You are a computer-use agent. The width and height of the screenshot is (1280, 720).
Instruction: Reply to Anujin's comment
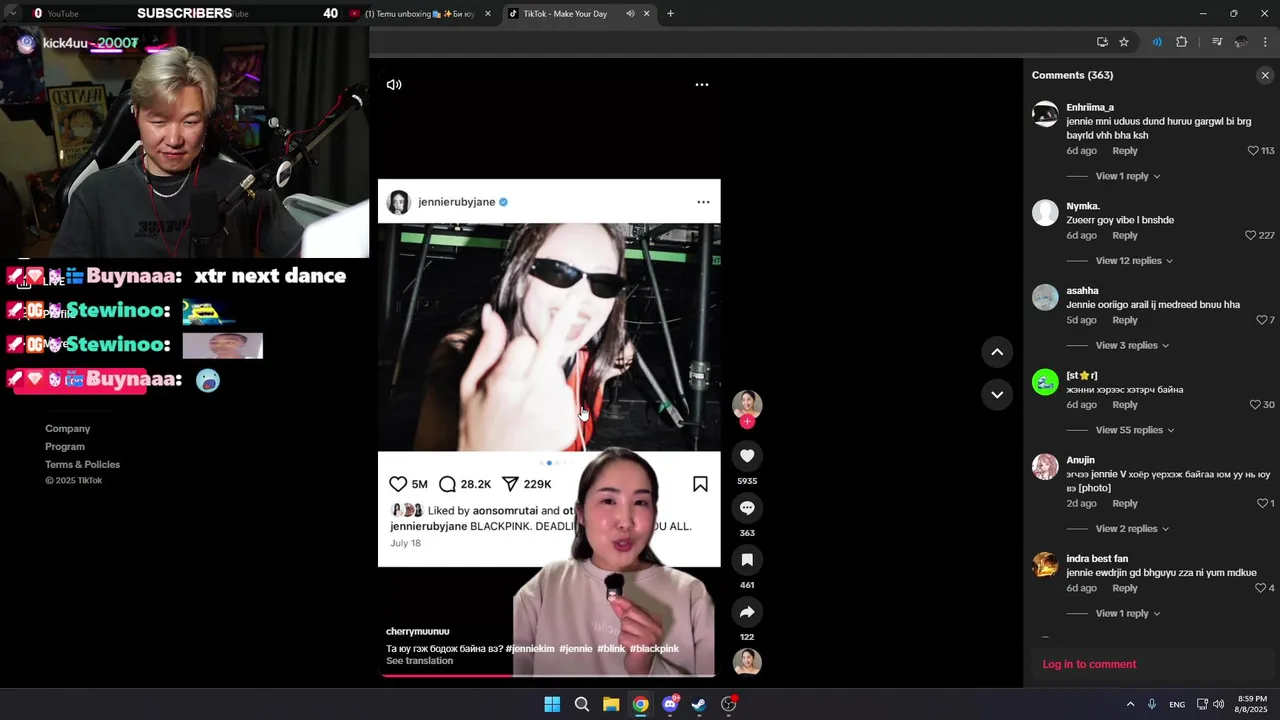(x=1125, y=504)
